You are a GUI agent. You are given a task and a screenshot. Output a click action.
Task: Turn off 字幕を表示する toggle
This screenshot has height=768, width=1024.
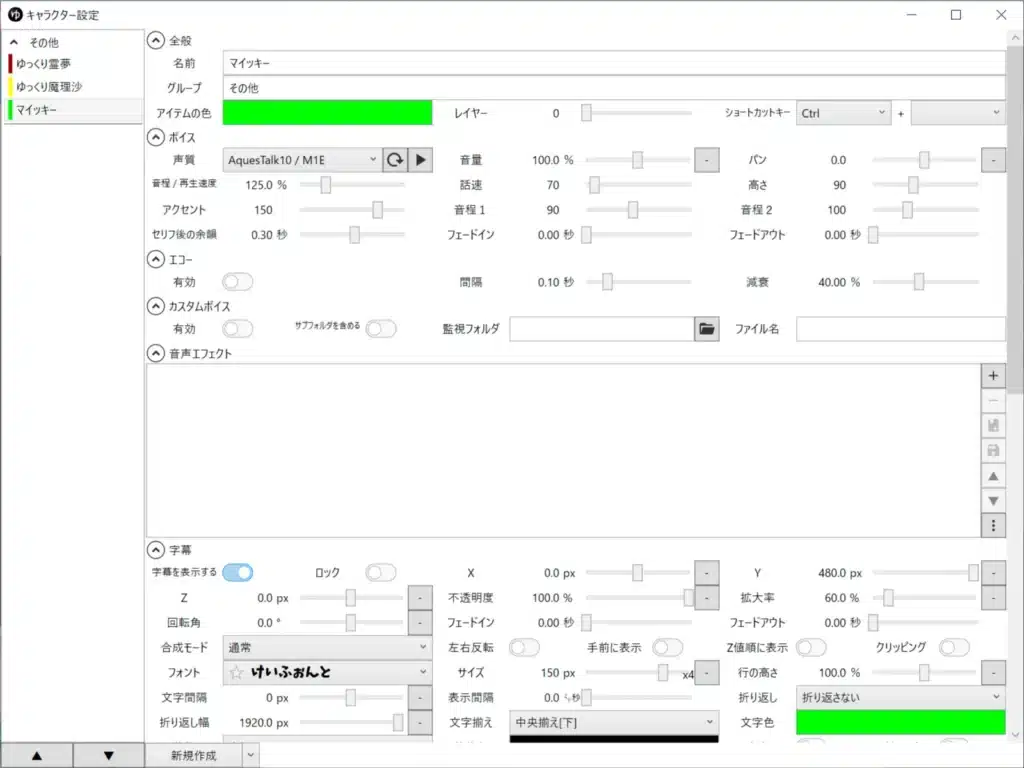[238, 573]
